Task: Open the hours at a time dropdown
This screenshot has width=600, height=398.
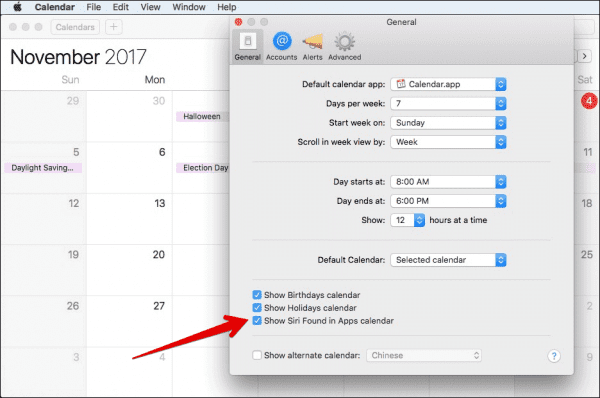Action: (x=408, y=220)
